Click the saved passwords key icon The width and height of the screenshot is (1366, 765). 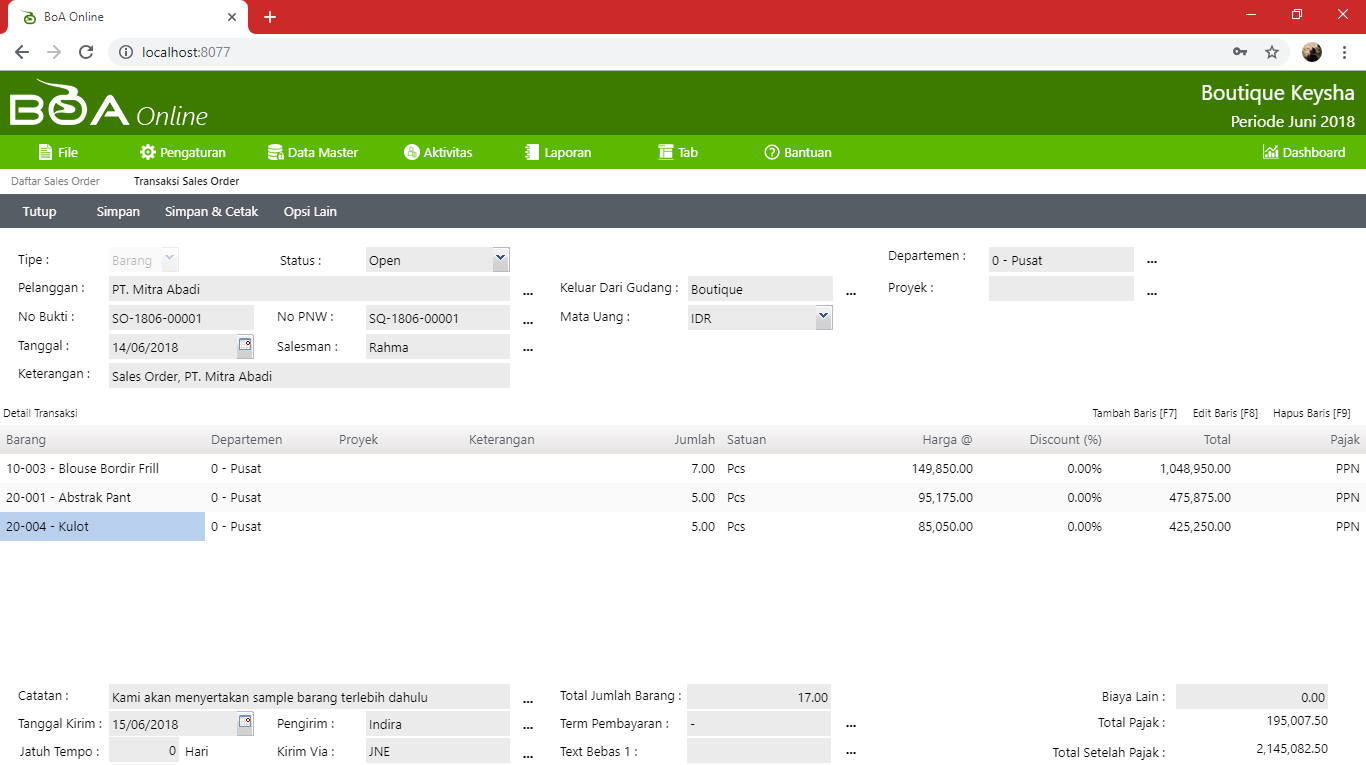point(1240,52)
